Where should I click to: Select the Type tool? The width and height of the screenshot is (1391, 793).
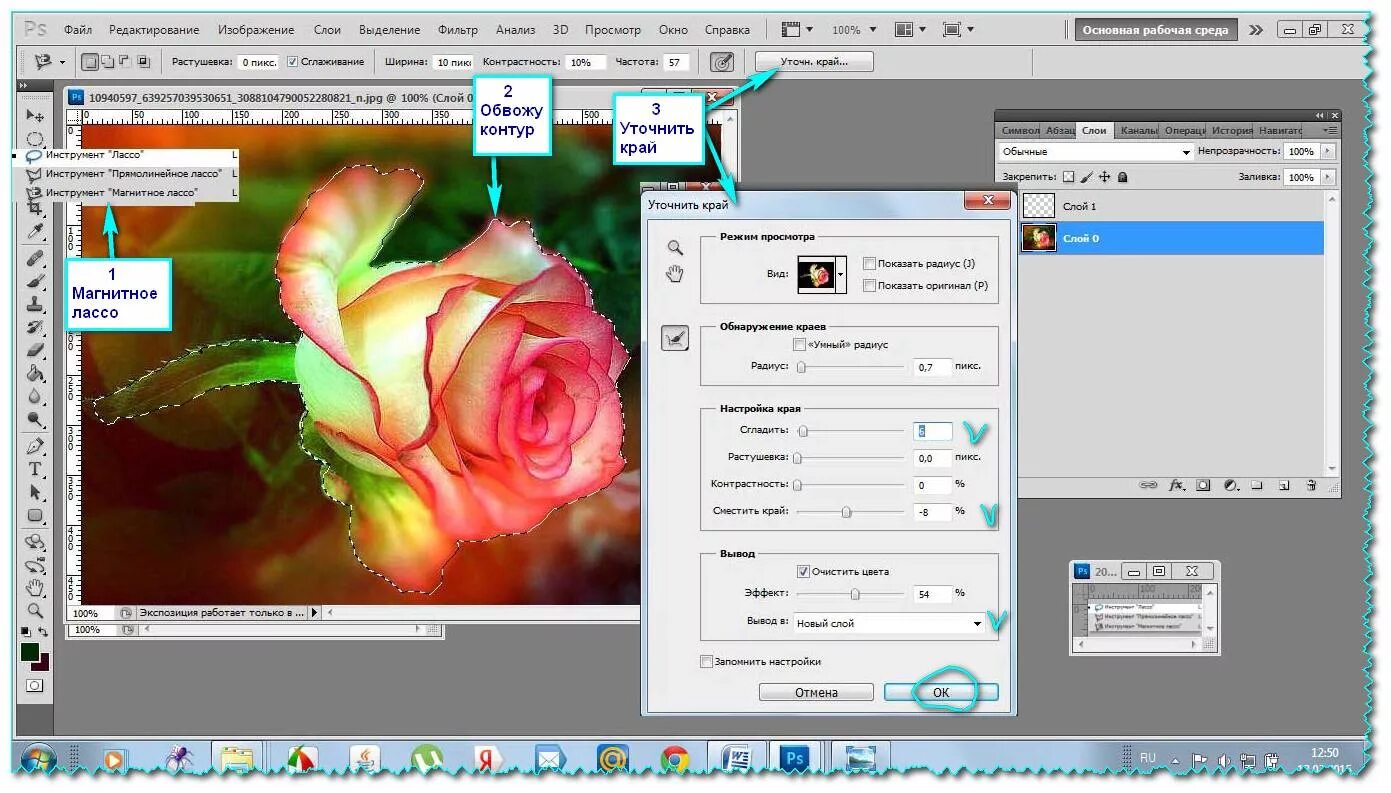point(35,469)
